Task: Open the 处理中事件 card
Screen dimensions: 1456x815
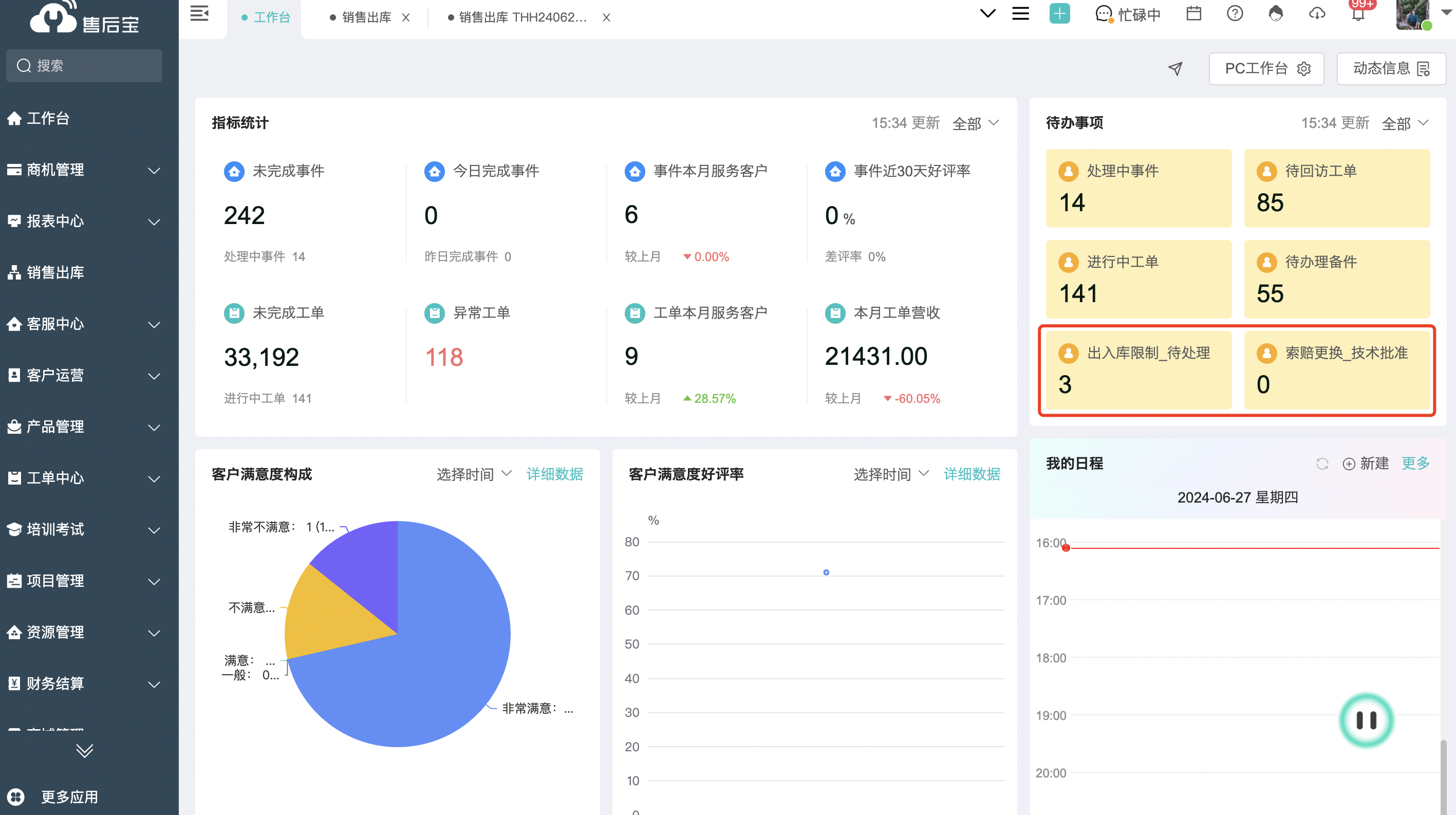Action: (x=1138, y=188)
